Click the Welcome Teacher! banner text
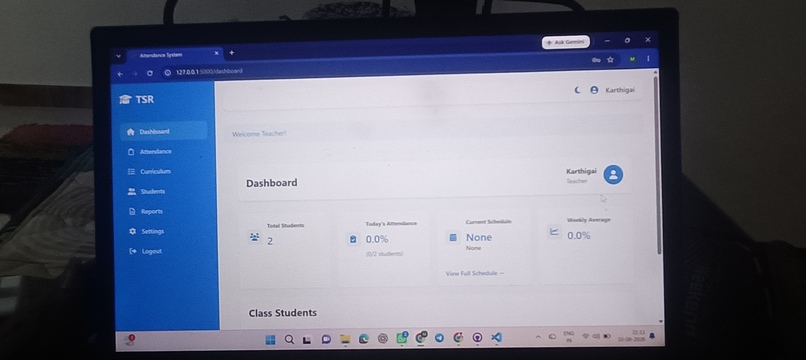The height and width of the screenshot is (360, 806). [259, 134]
